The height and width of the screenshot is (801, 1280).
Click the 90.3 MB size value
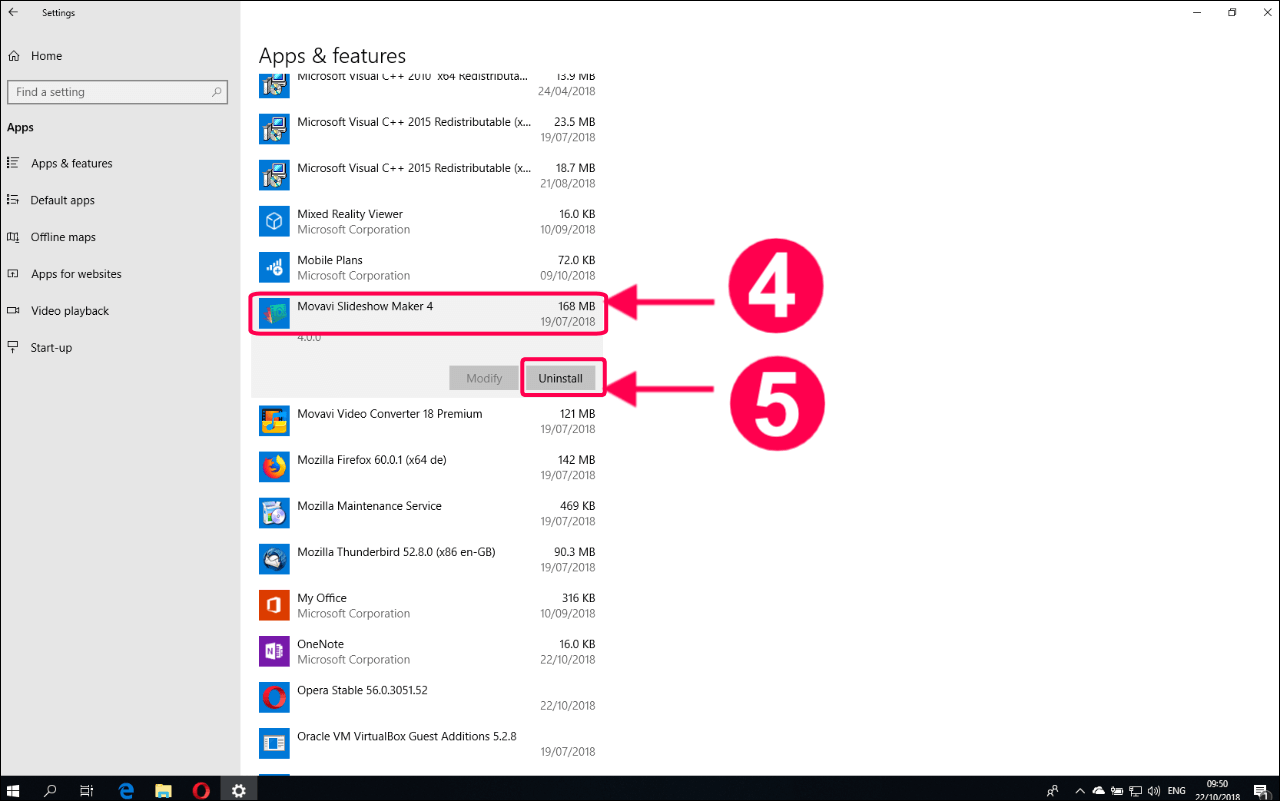[x=574, y=552]
